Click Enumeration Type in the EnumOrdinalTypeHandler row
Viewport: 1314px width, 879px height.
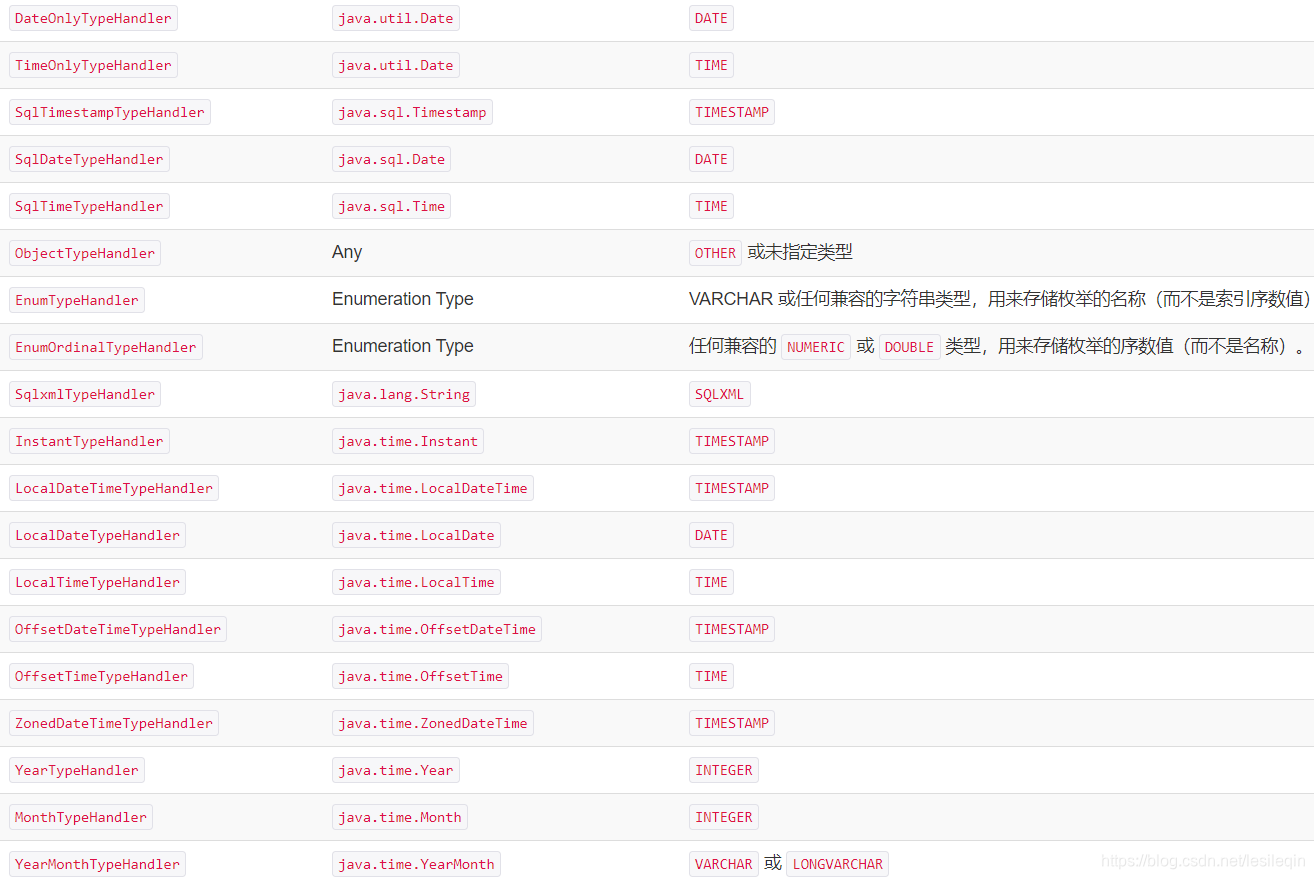coord(403,346)
